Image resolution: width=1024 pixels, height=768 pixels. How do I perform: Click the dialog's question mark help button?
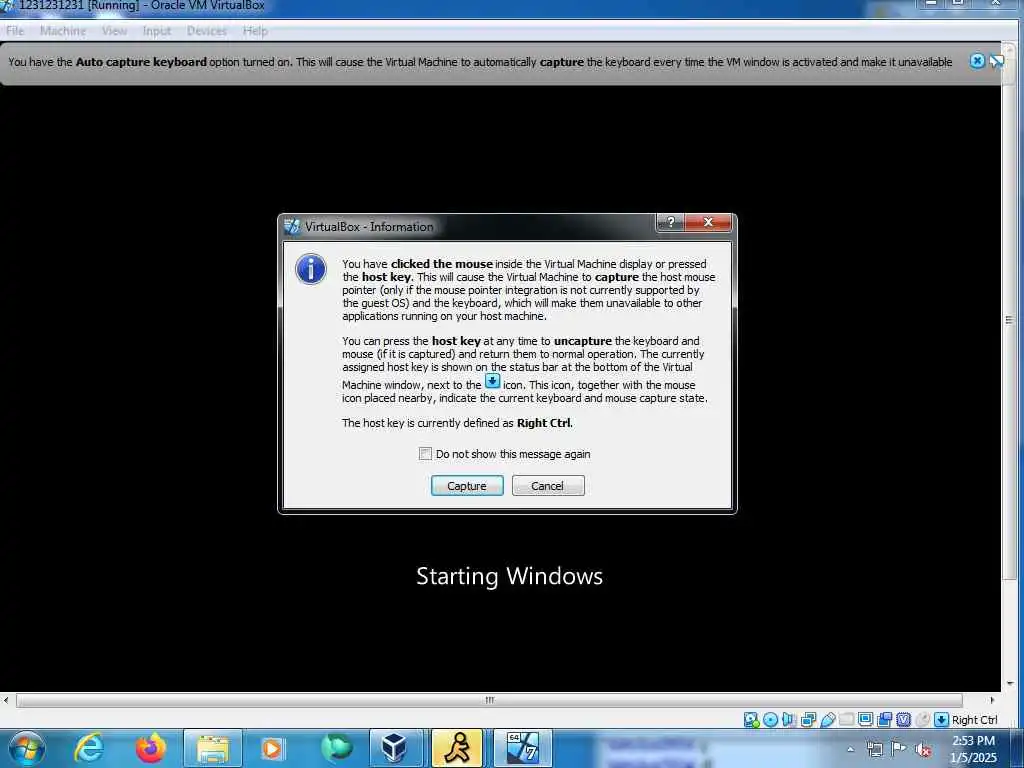[670, 222]
